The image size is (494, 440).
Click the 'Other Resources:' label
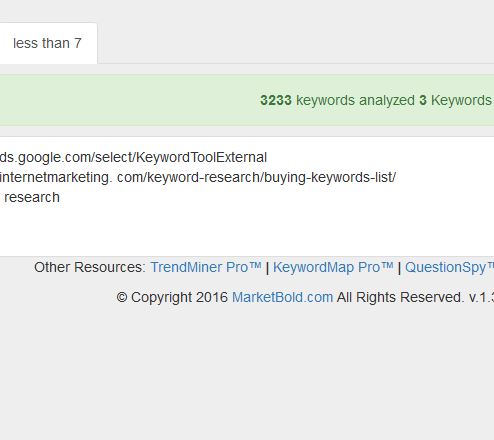[x=90, y=267]
